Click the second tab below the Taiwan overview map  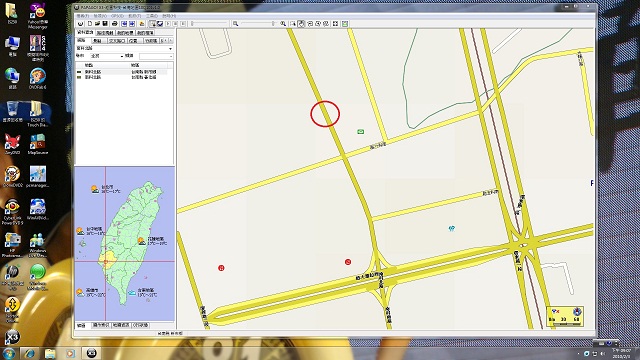click(x=101, y=325)
